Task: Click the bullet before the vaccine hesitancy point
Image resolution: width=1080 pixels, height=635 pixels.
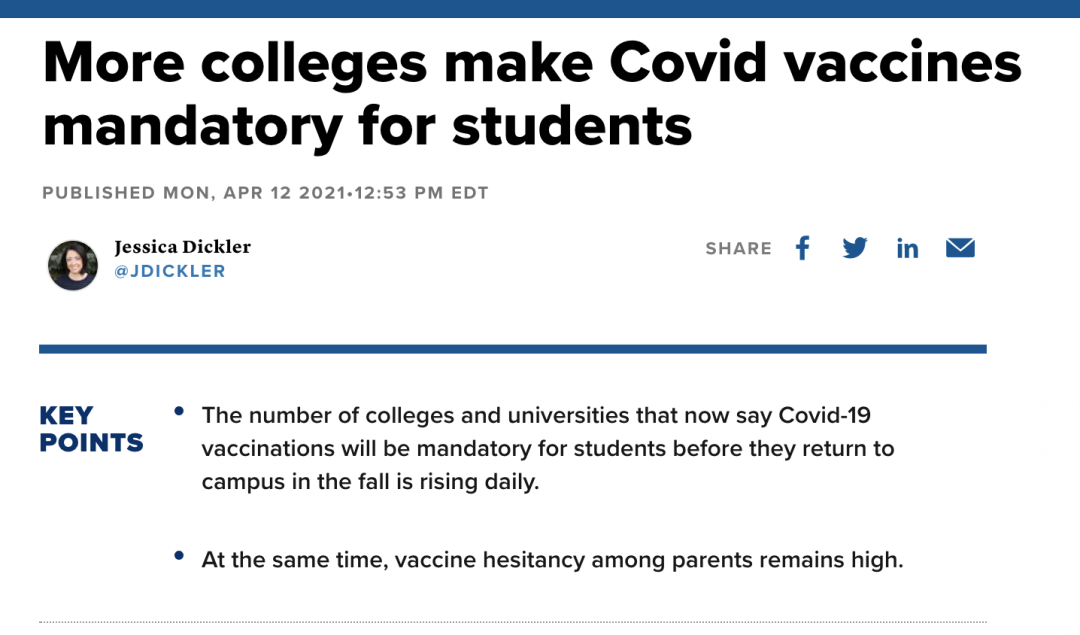Action: coord(179,556)
